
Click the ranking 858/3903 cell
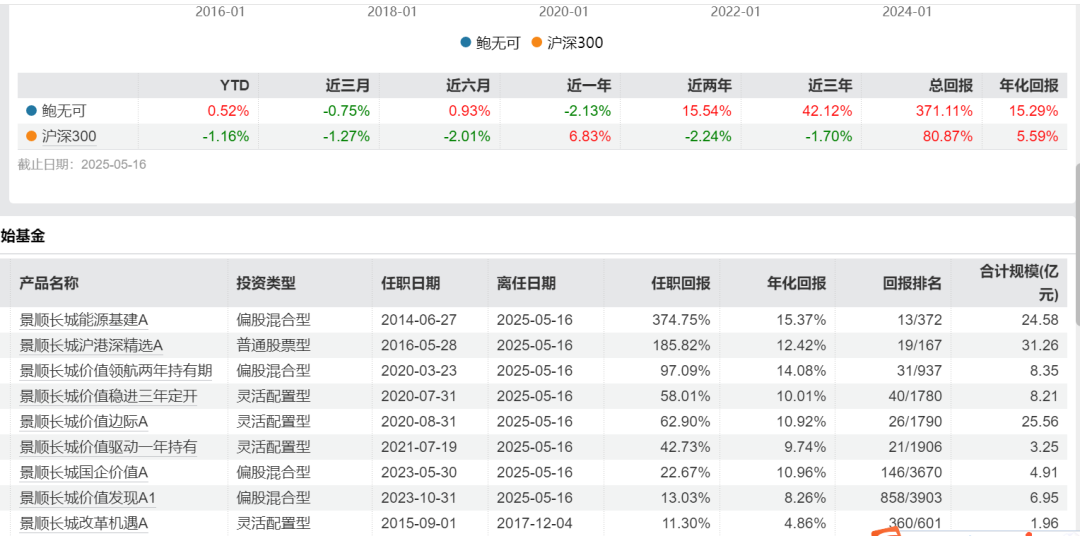(x=911, y=498)
